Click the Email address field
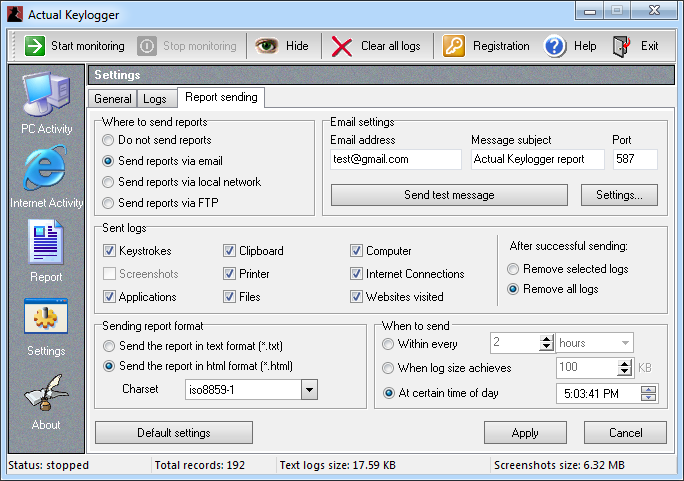 [396, 159]
